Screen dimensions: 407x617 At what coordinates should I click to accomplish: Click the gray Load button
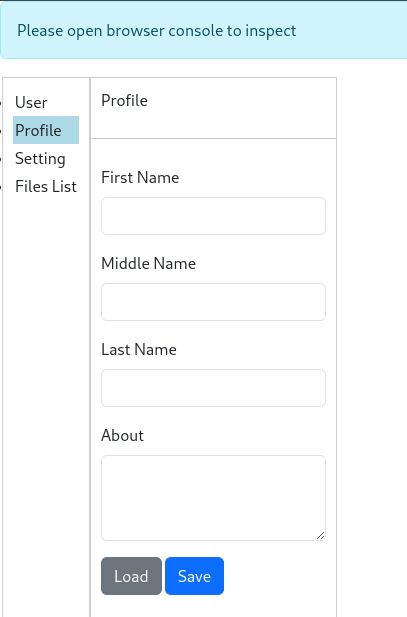point(131,576)
